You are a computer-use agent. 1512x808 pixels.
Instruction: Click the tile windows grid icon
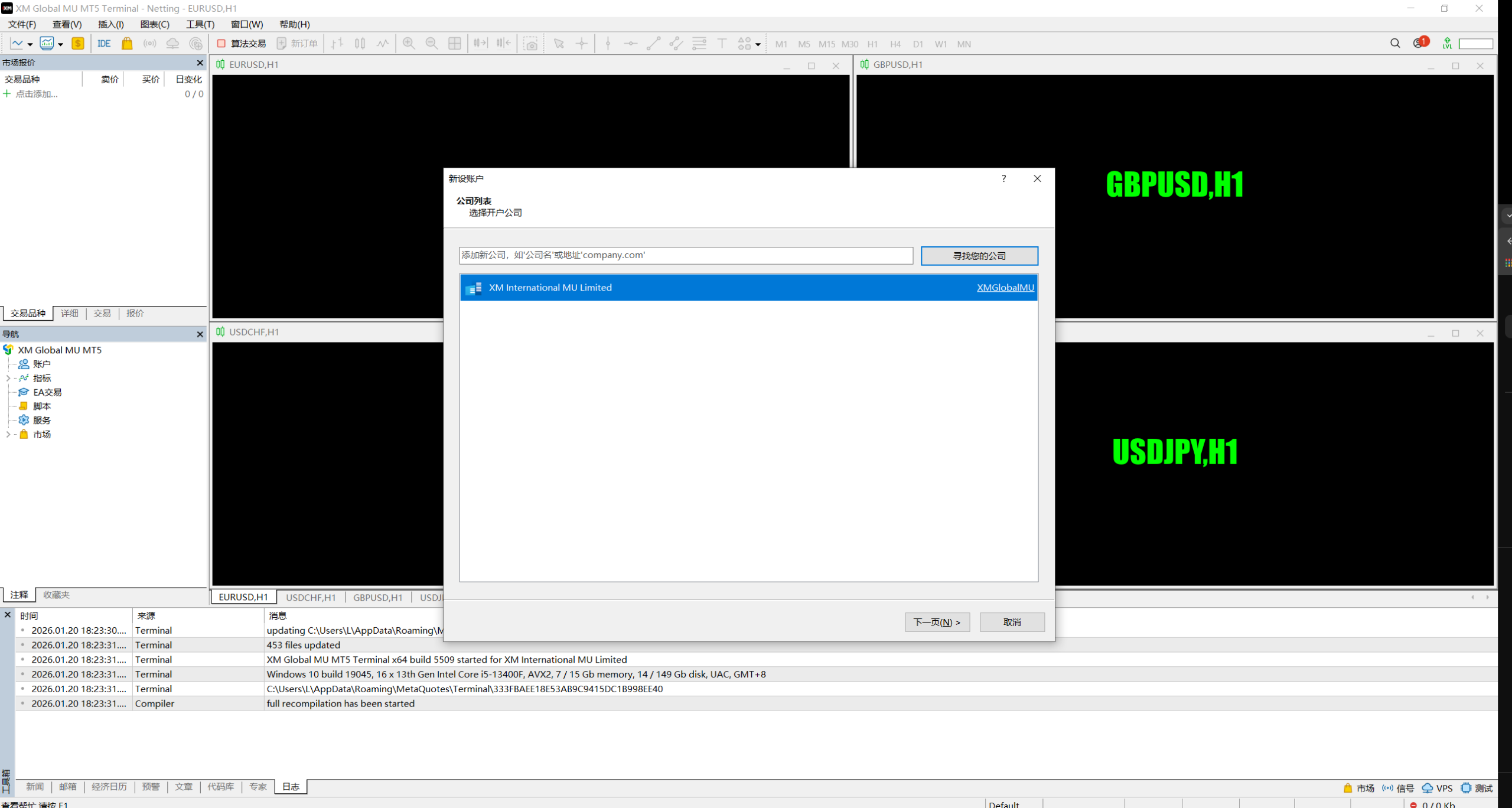455,44
